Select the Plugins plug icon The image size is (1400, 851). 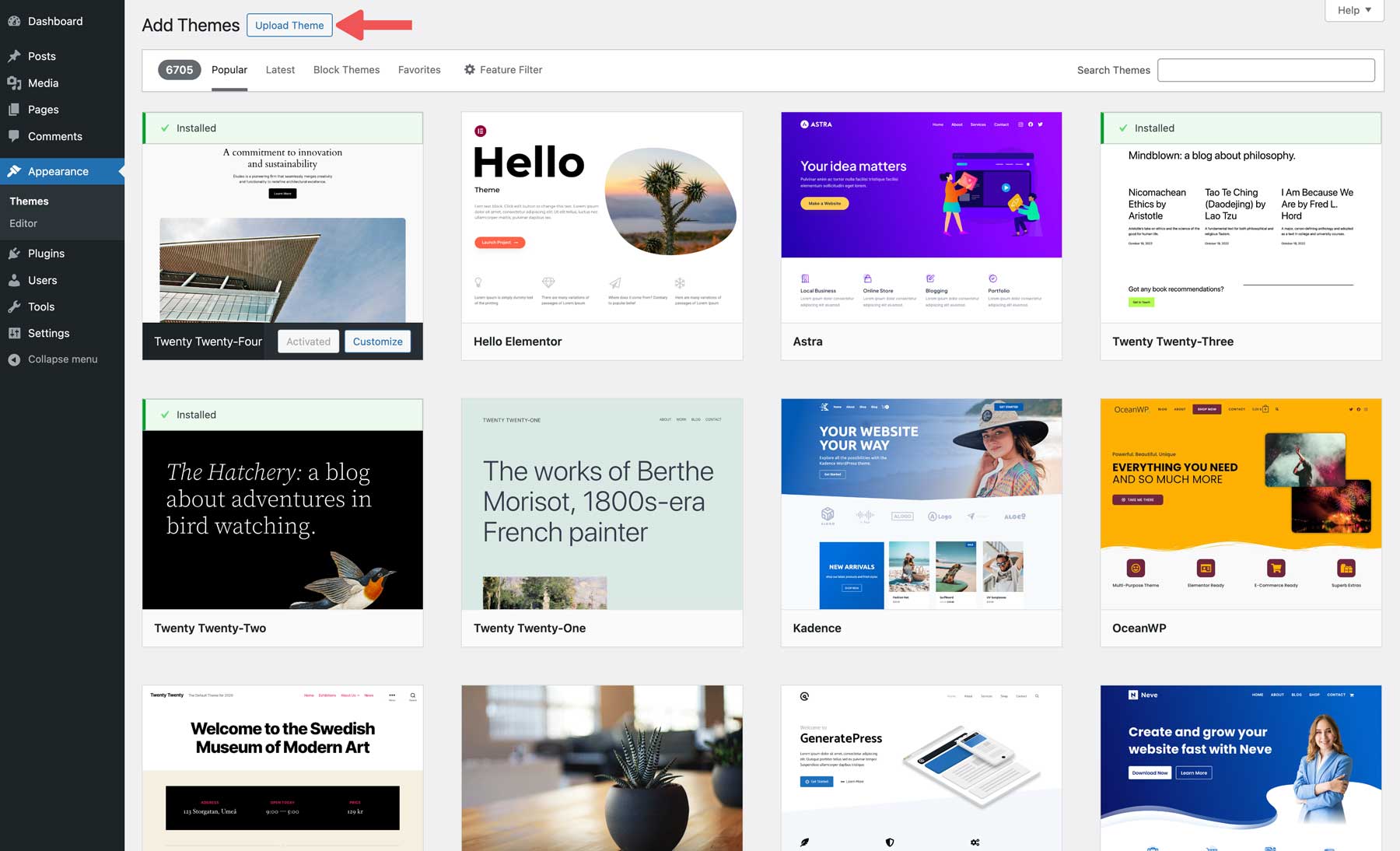click(14, 253)
